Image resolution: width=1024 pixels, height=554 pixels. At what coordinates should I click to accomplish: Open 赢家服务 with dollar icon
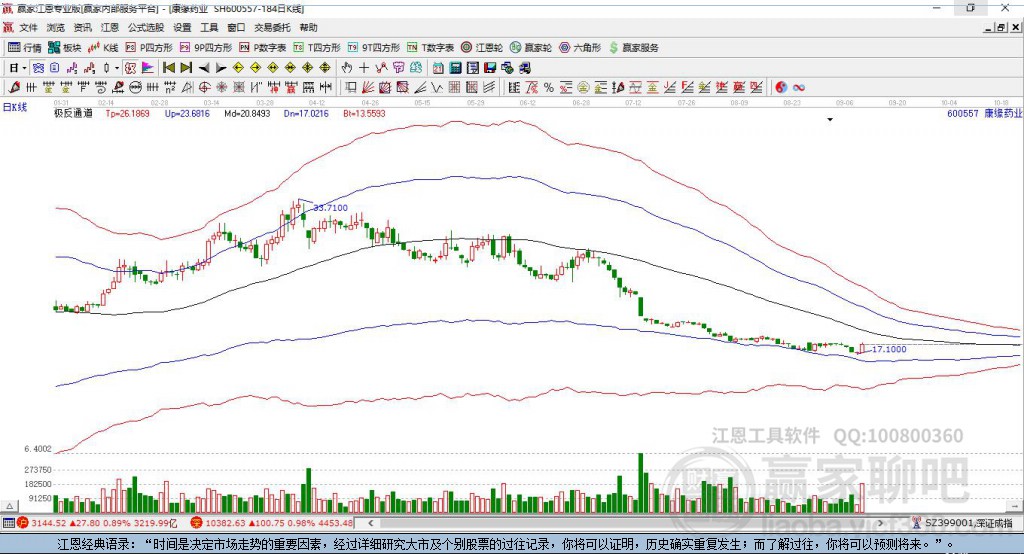pos(633,48)
